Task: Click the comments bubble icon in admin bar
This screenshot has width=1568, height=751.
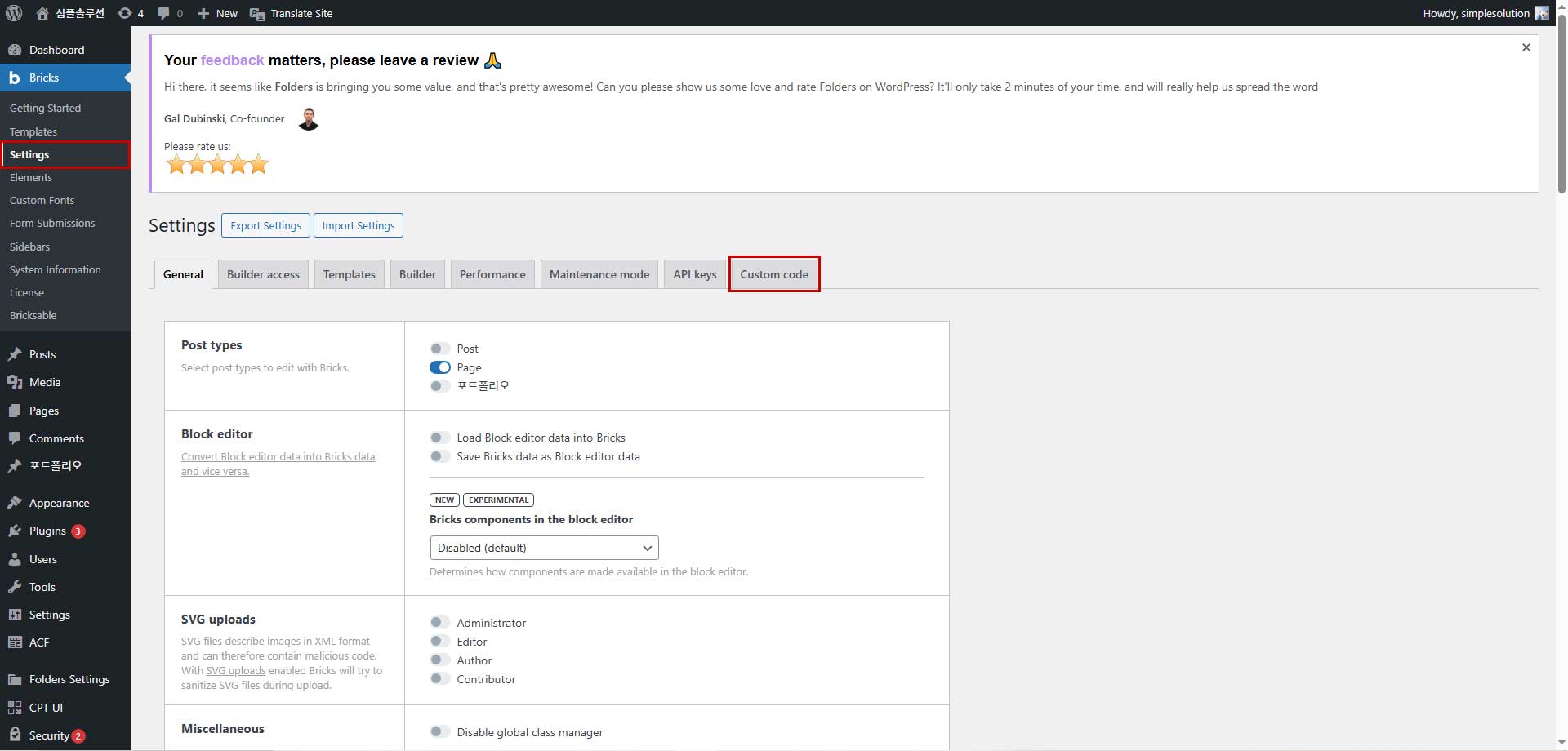Action: 164,13
